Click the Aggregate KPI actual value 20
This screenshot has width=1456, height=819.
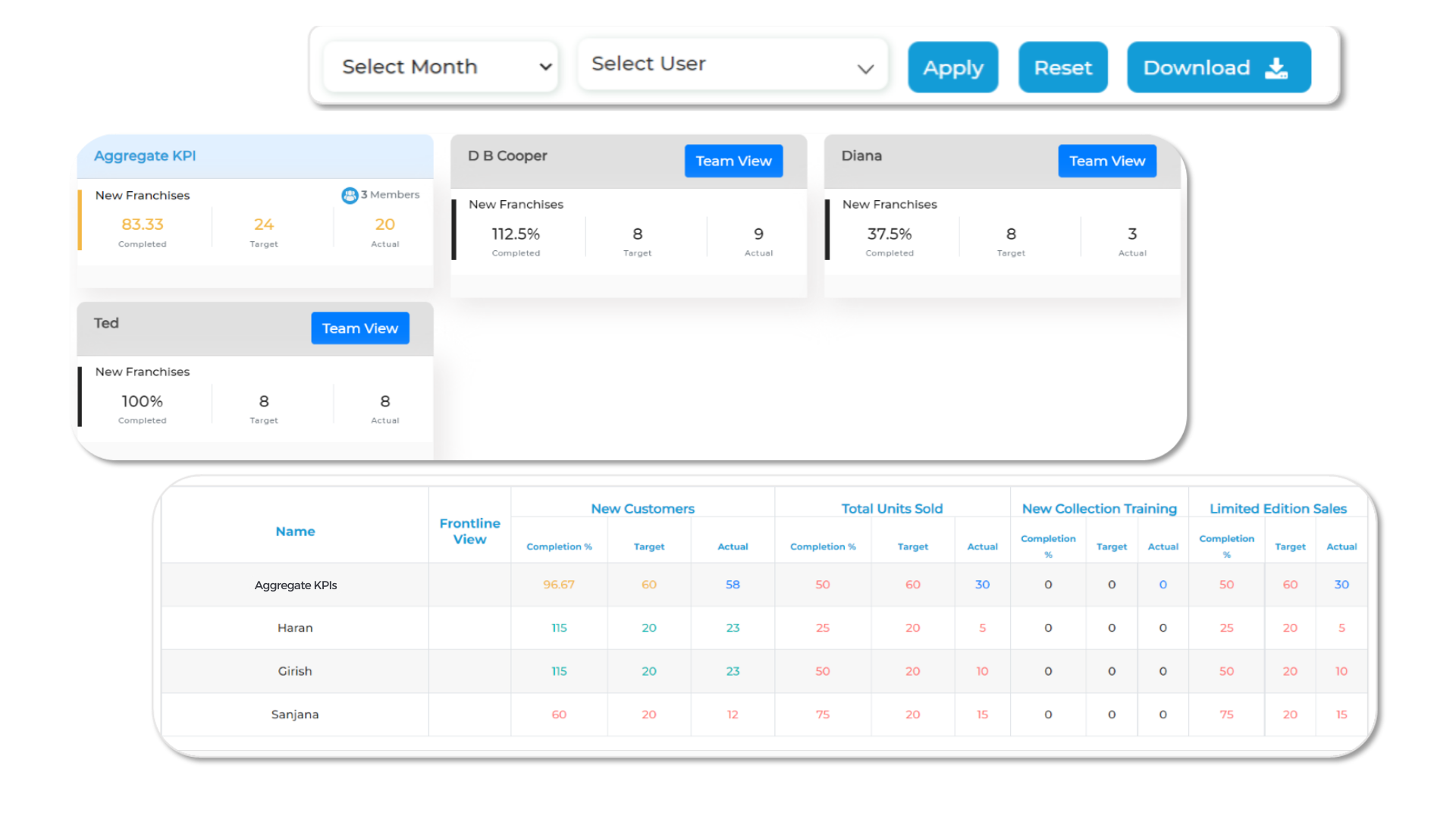coord(385,224)
